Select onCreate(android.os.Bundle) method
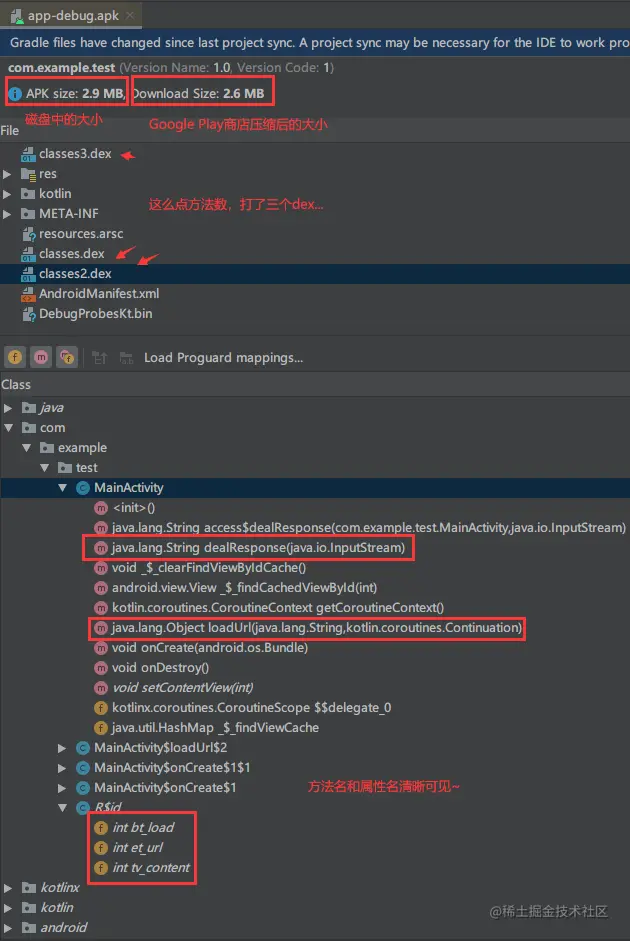Image resolution: width=630 pixels, height=941 pixels. pyautogui.click(x=209, y=648)
